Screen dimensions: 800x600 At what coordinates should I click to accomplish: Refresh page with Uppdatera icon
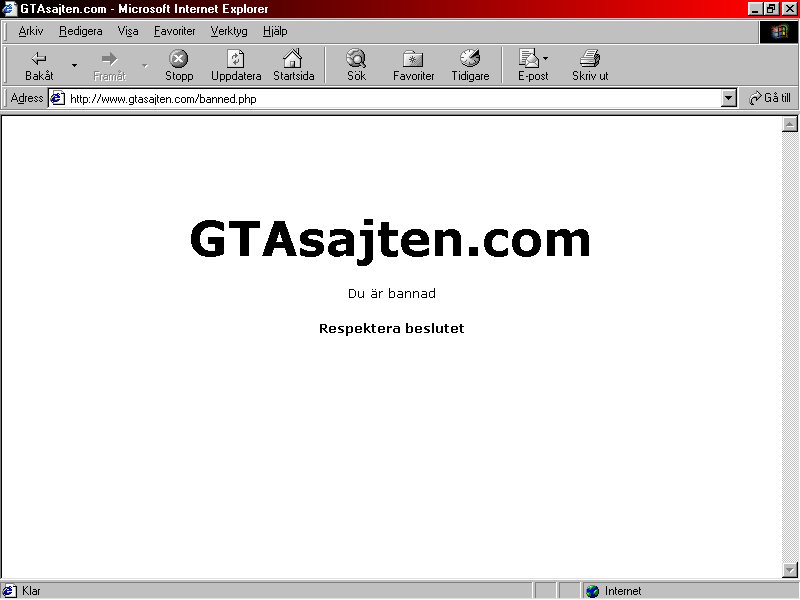(236, 59)
